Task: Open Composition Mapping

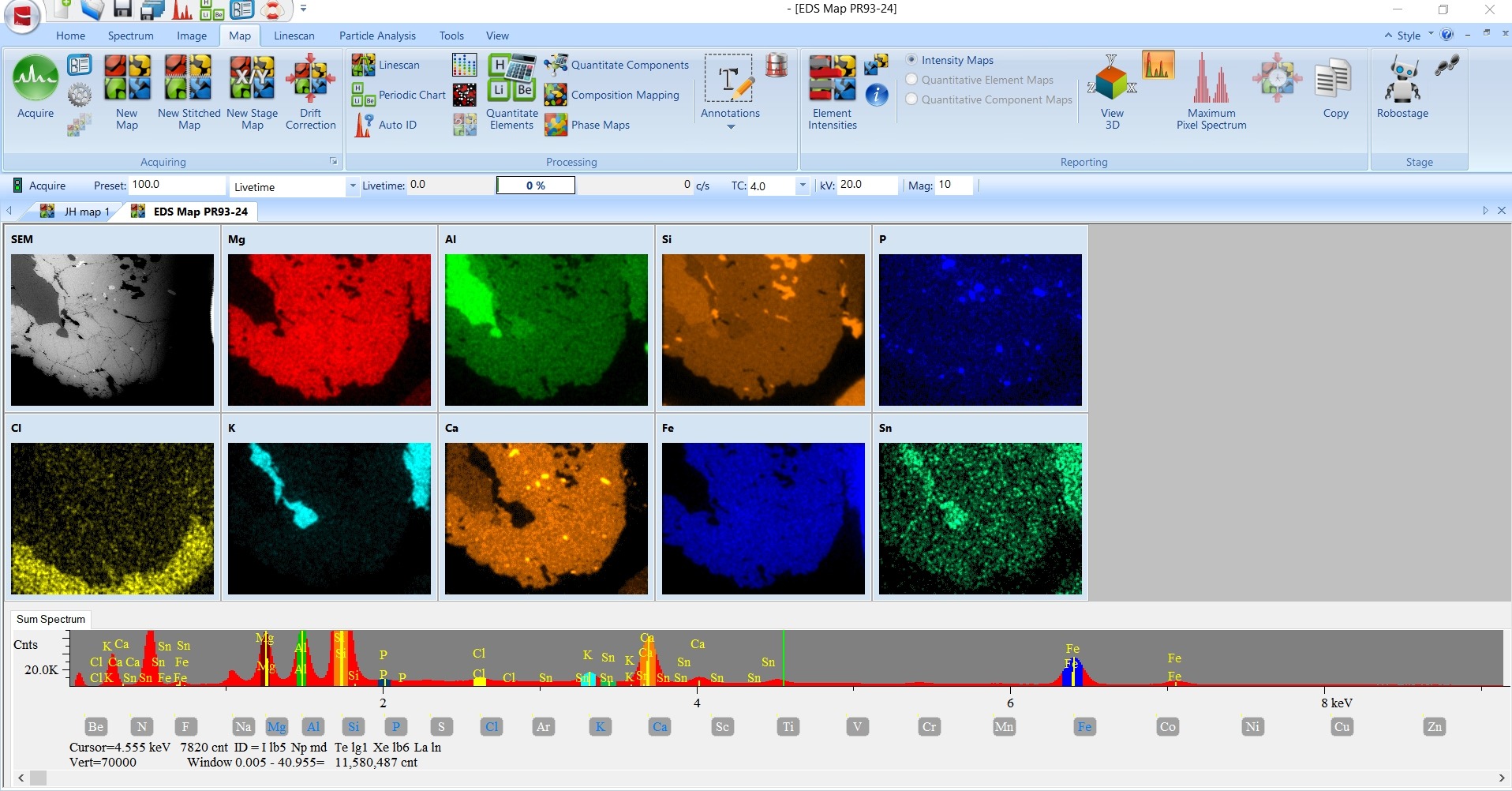Action: click(612, 95)
